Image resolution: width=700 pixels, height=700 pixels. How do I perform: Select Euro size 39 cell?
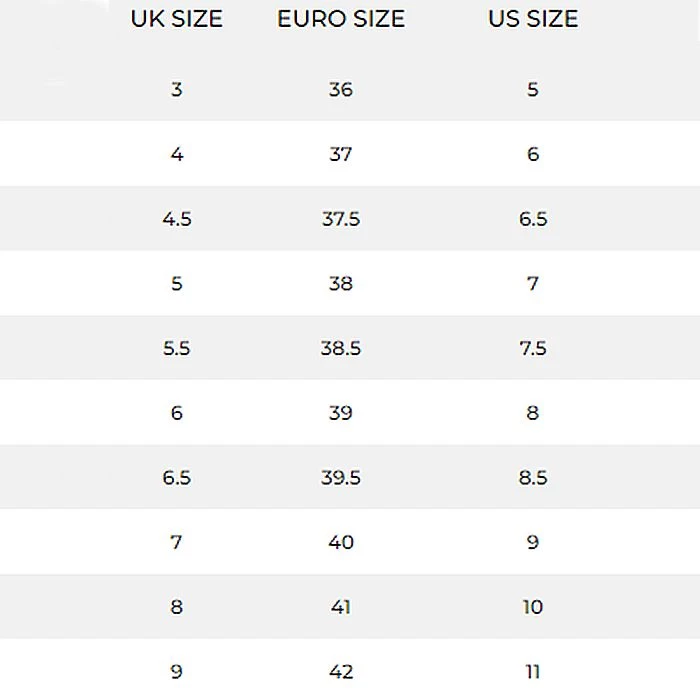341,412
